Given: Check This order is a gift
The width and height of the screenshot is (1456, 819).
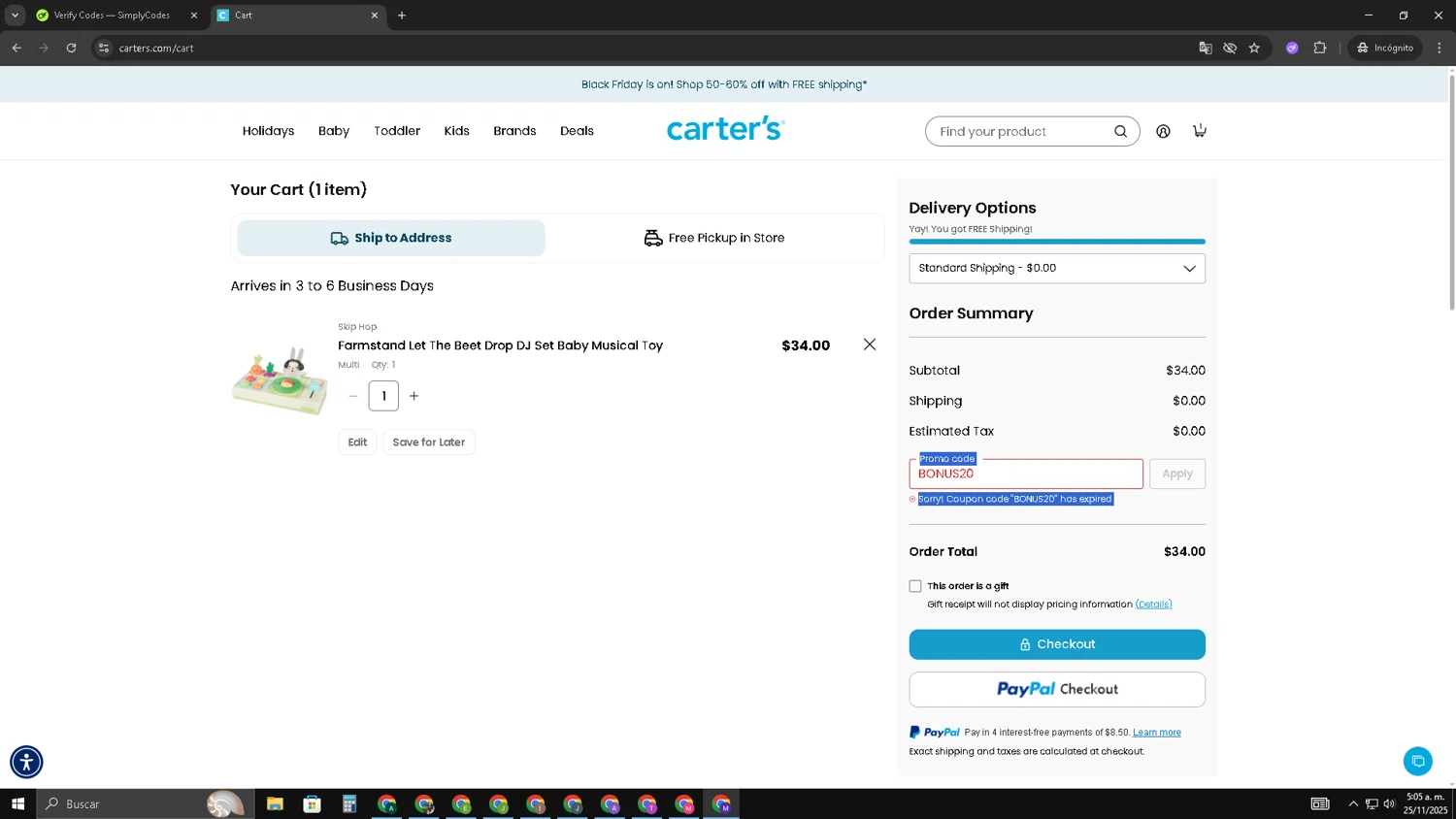Looking at the screenshot, I should point(915,586).
